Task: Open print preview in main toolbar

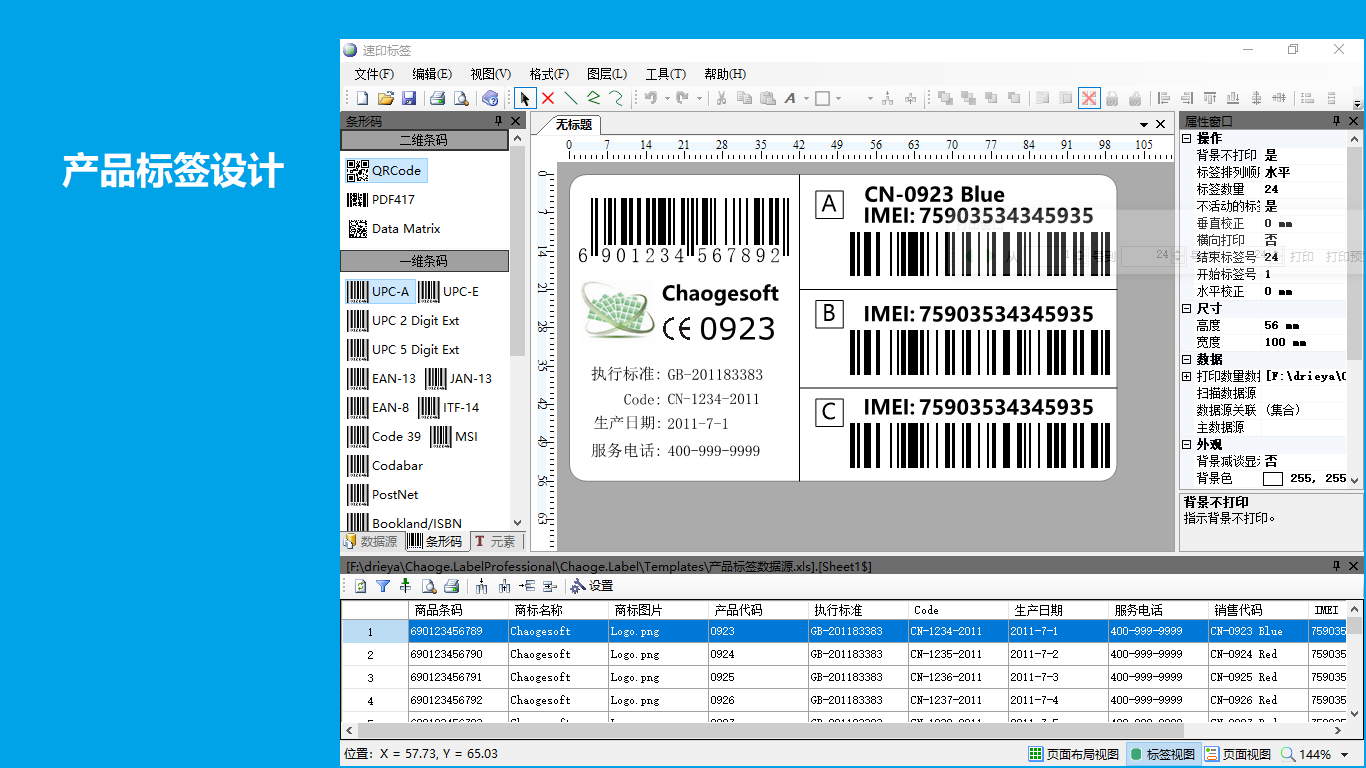Action: 461,98
